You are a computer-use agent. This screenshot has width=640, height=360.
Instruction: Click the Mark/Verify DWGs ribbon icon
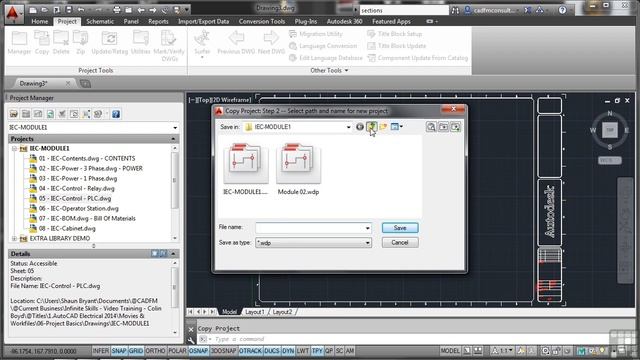pyautogui.click(x=169, y=46)
